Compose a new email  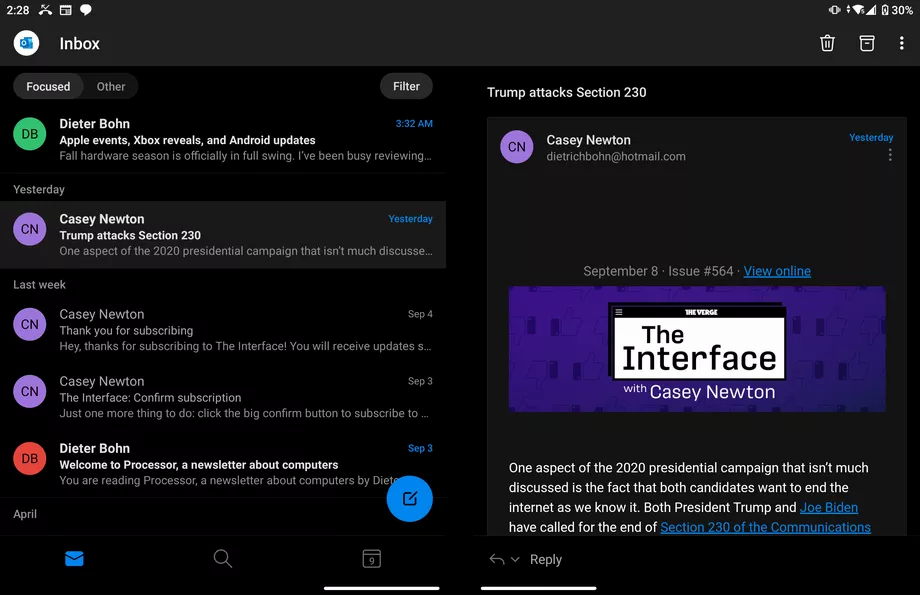pos(410,499)
